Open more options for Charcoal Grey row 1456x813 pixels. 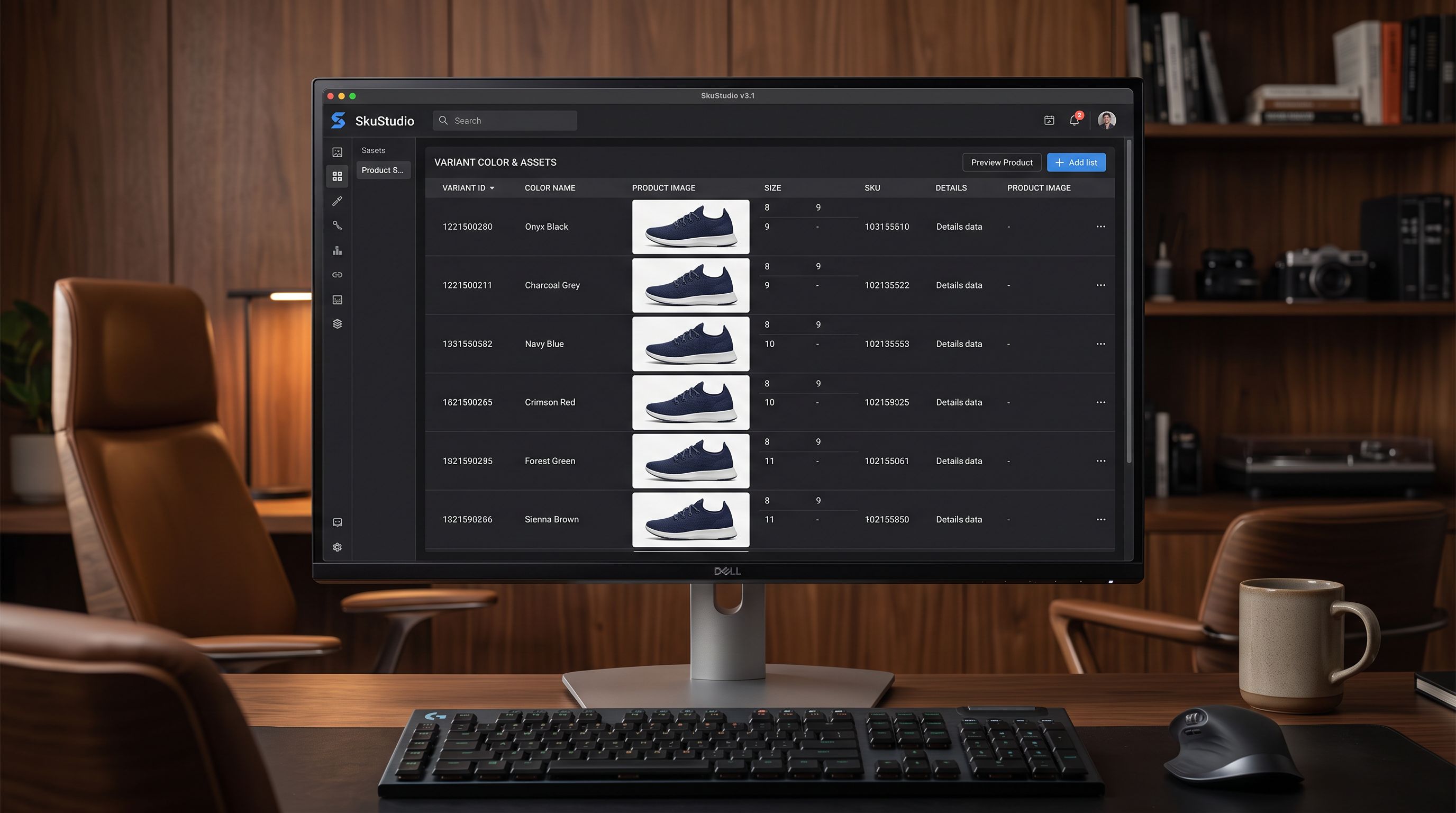click(1100, 285)
